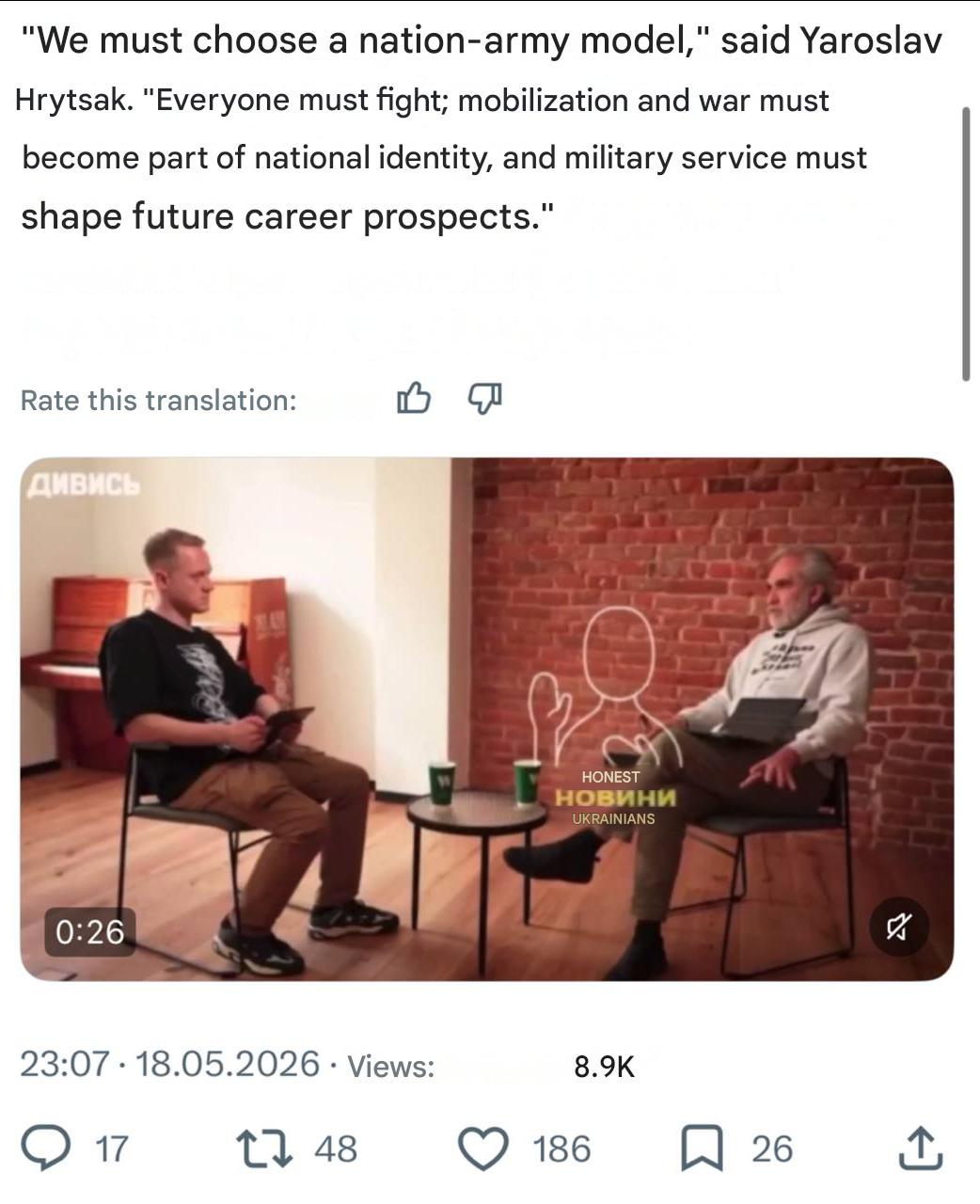Image resolution: width=980 pixels, height=1204 pixels.
Task: Click the 18.05.2026 post date
Action: click(228, 1064)
